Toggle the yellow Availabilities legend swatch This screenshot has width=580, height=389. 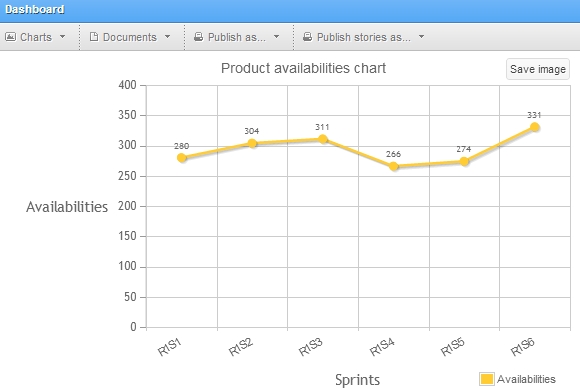click(486, 379)
